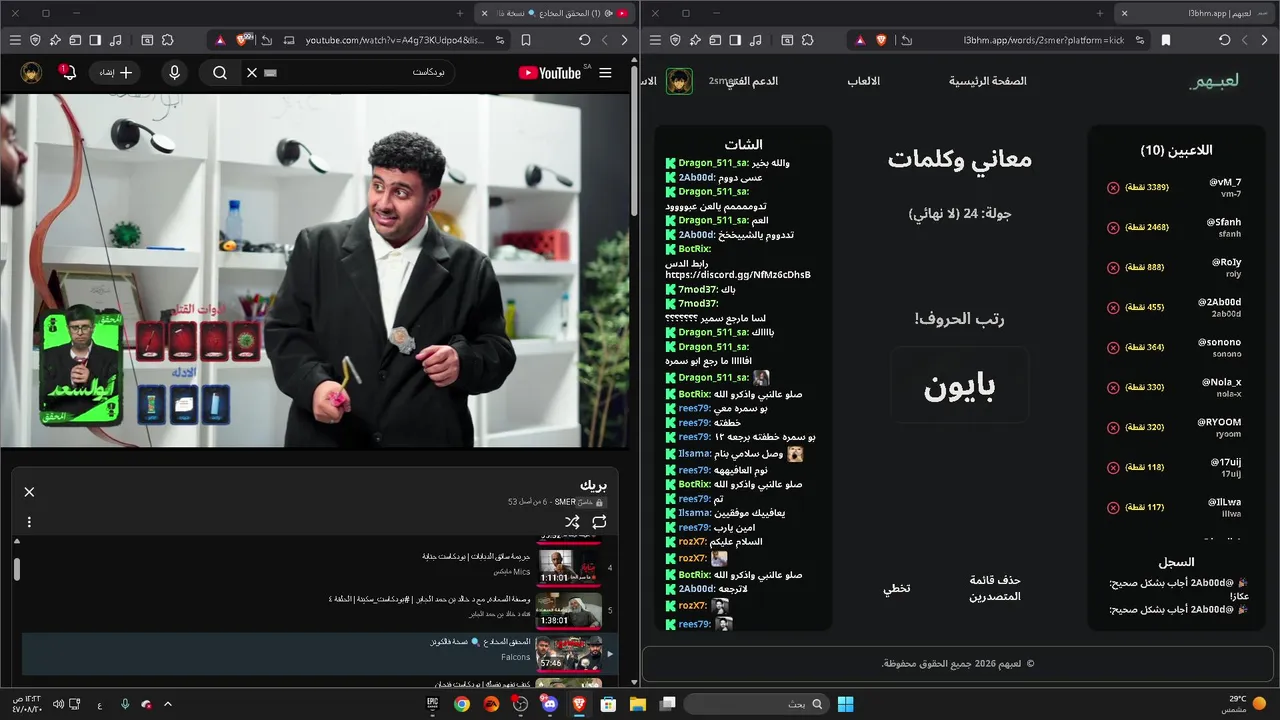Open the YouTube create (إنشاء) button
The image size is (1280, 720).
[116, 73]
